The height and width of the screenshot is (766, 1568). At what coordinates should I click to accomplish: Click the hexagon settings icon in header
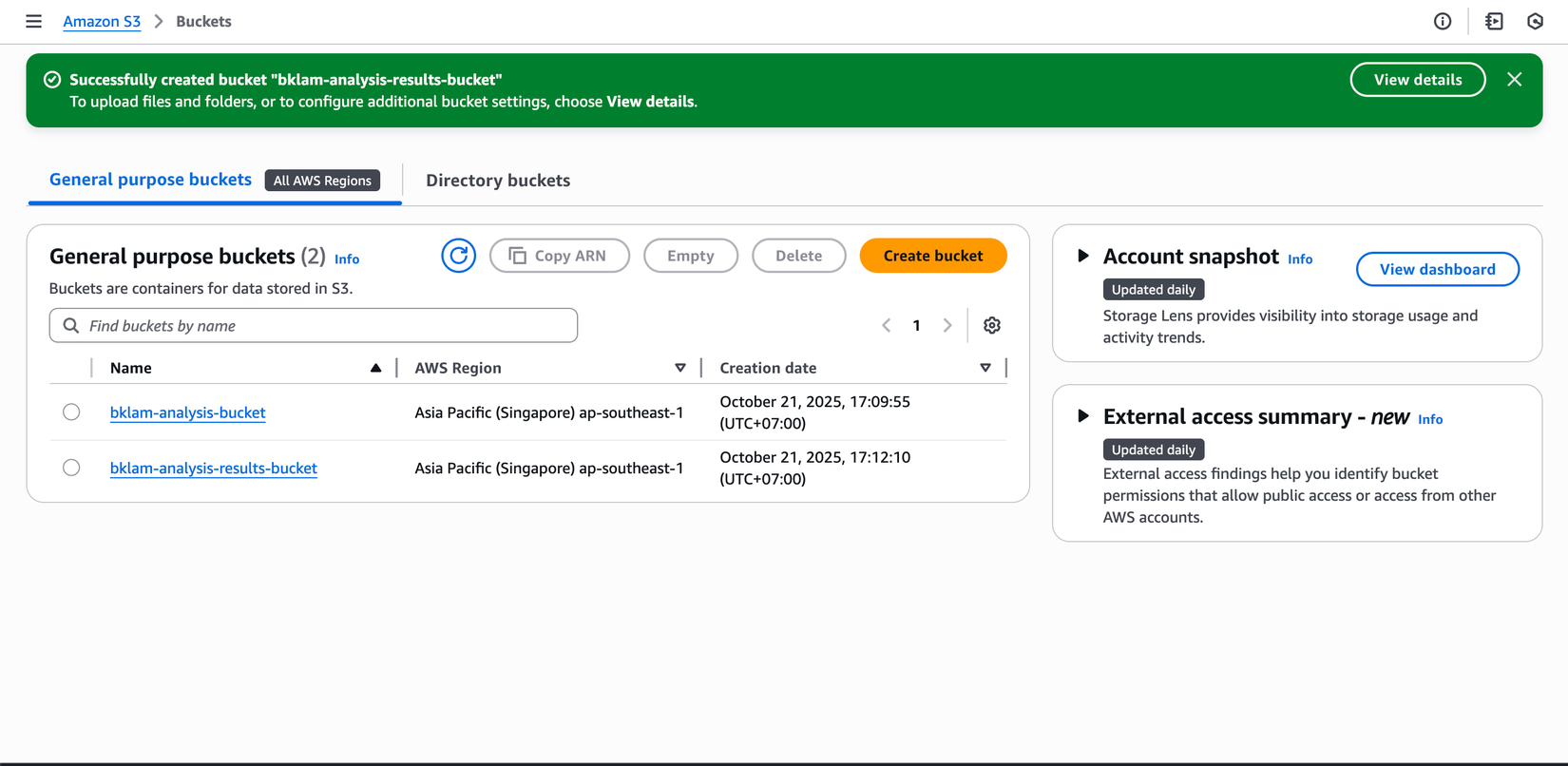pos(1535,21)
